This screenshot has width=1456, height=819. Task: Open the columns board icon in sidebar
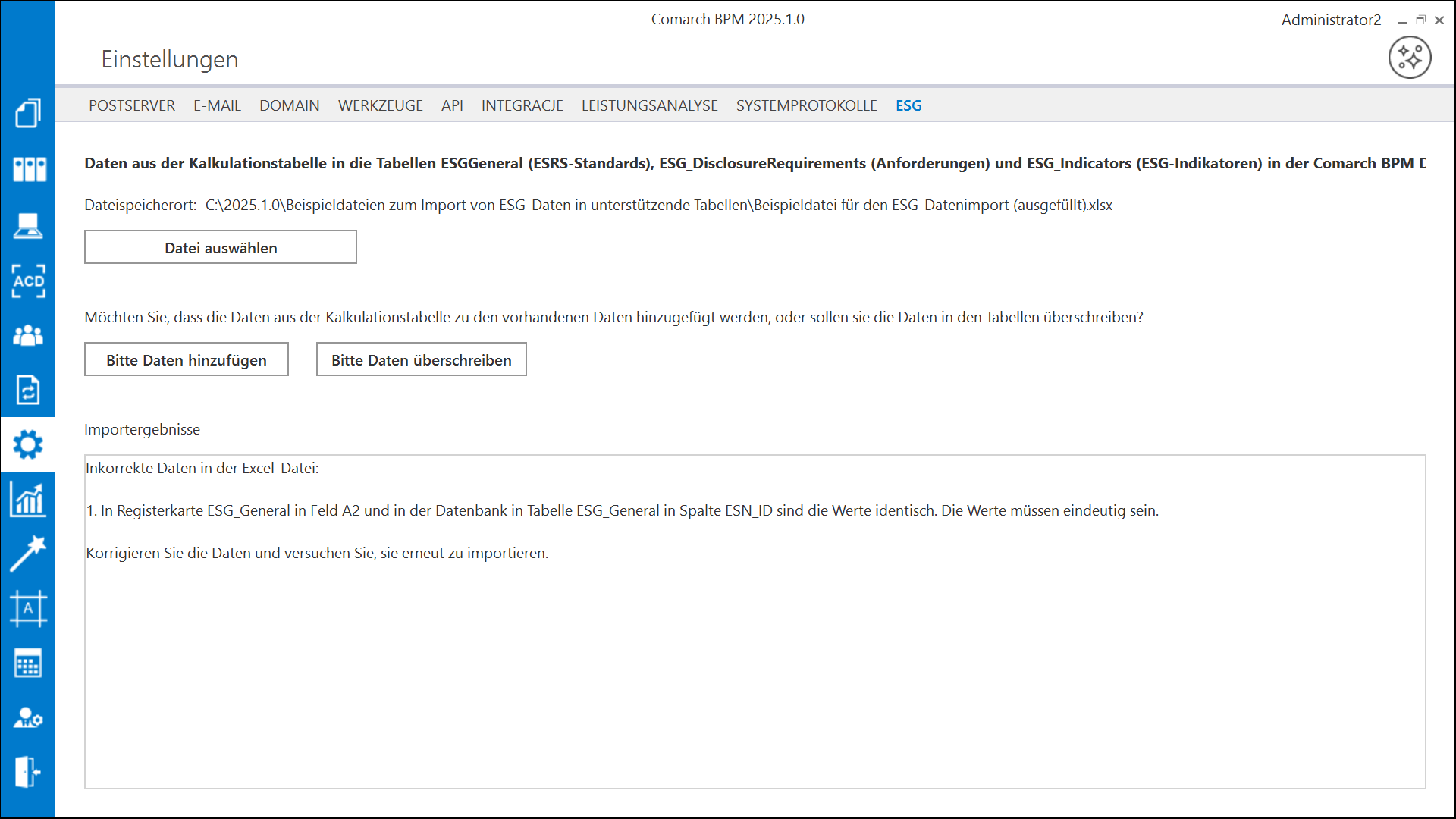pyautogui.click(x=28, y=169)
